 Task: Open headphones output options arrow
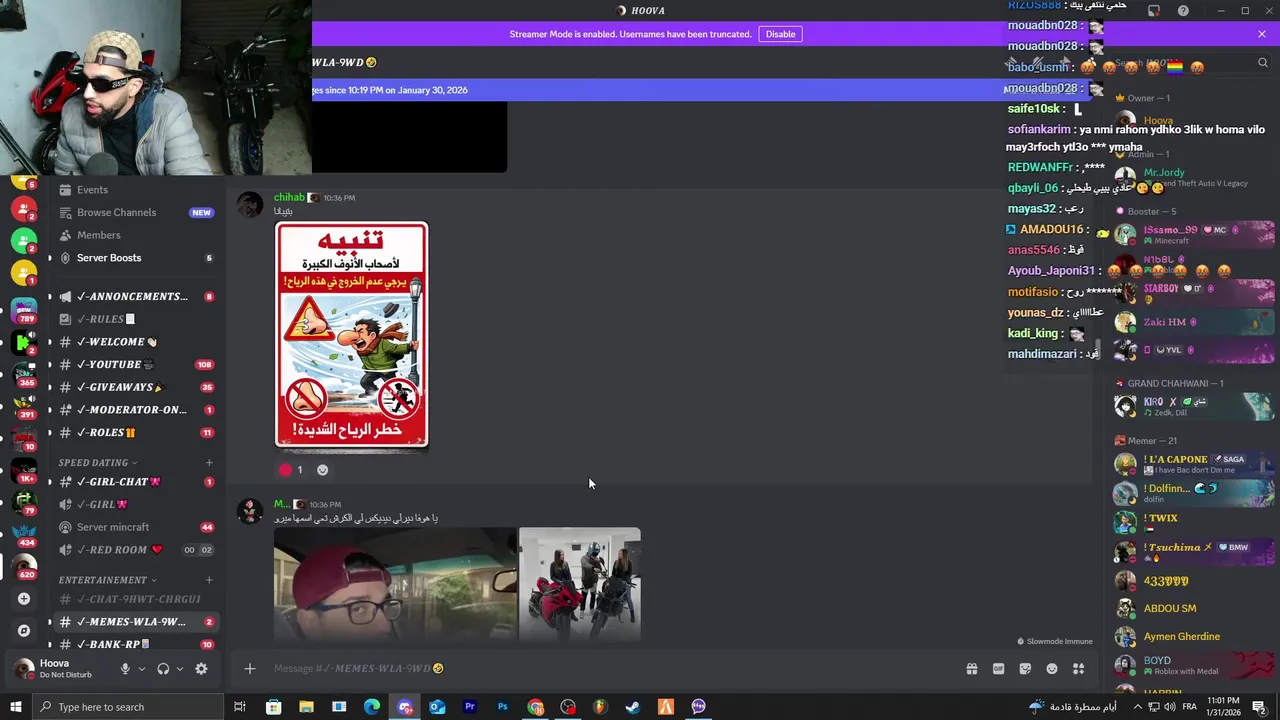(179, 669)
